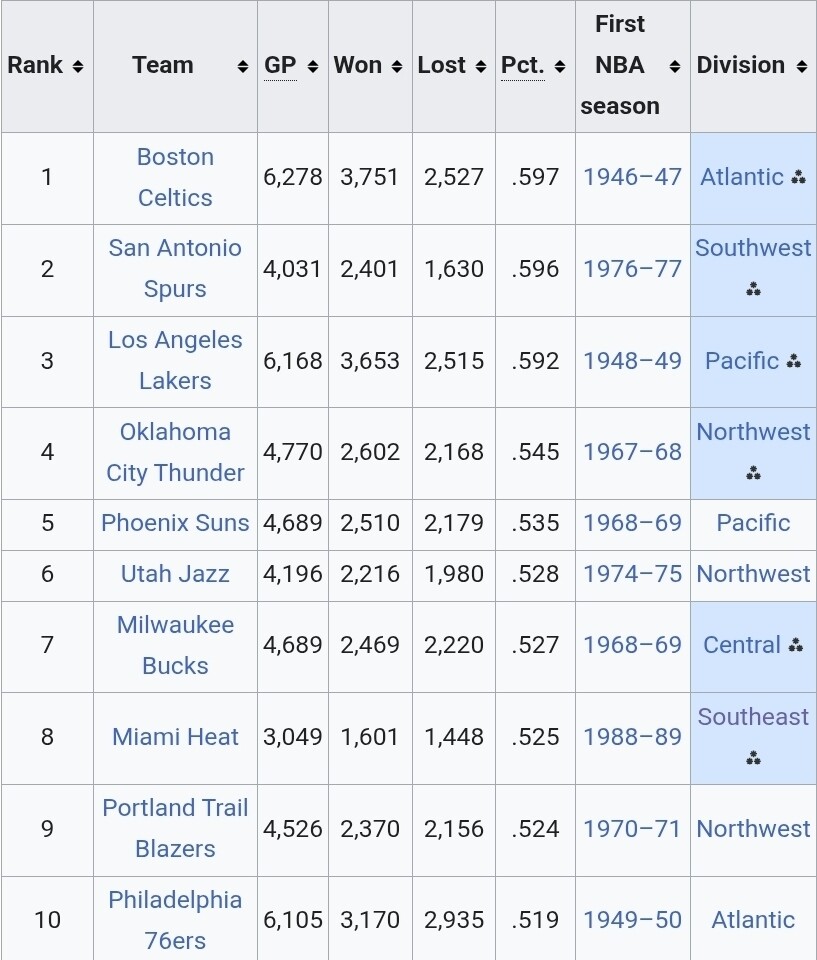Click the Division column sort icon
The height and width of the screenshot is (960, 817).
click(x=802, y=66)
